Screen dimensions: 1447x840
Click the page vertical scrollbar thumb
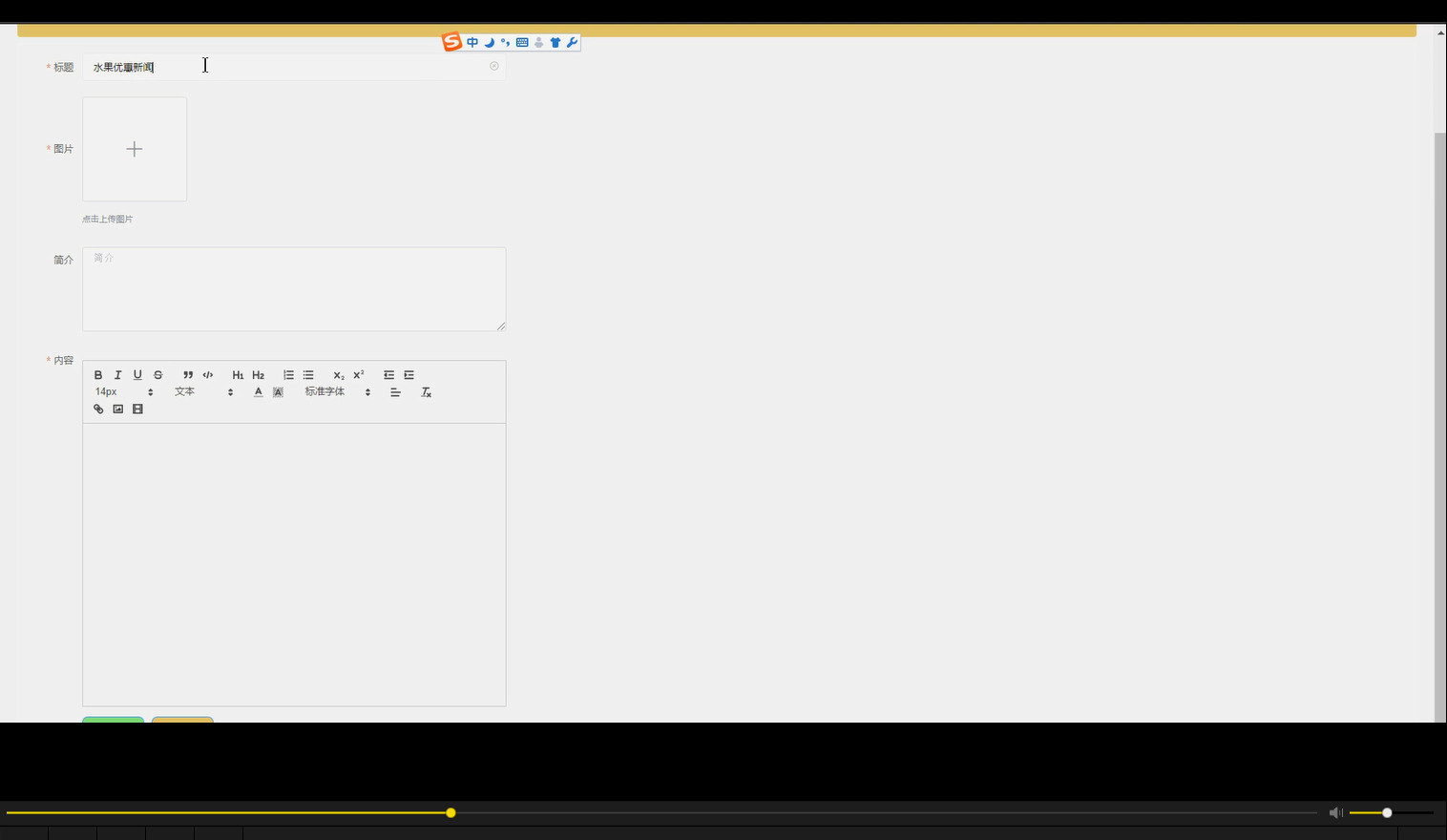1440,427
